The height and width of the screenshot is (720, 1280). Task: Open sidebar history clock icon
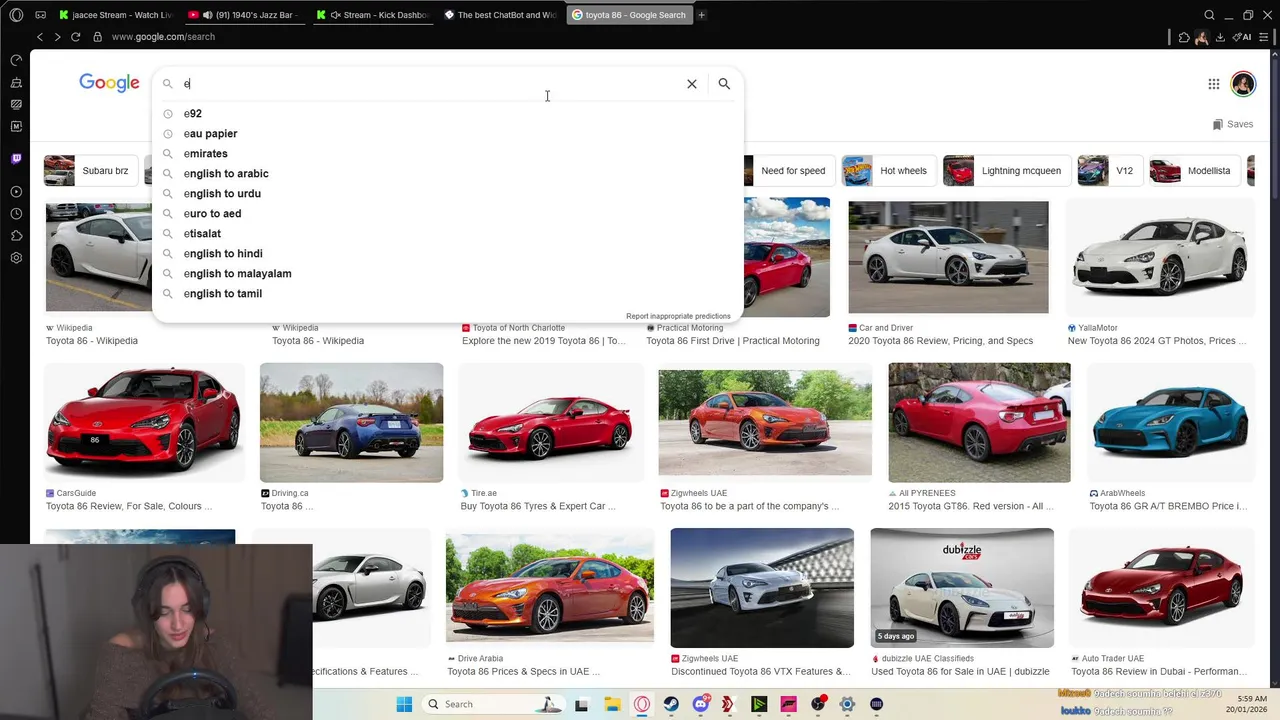(16, 214)
